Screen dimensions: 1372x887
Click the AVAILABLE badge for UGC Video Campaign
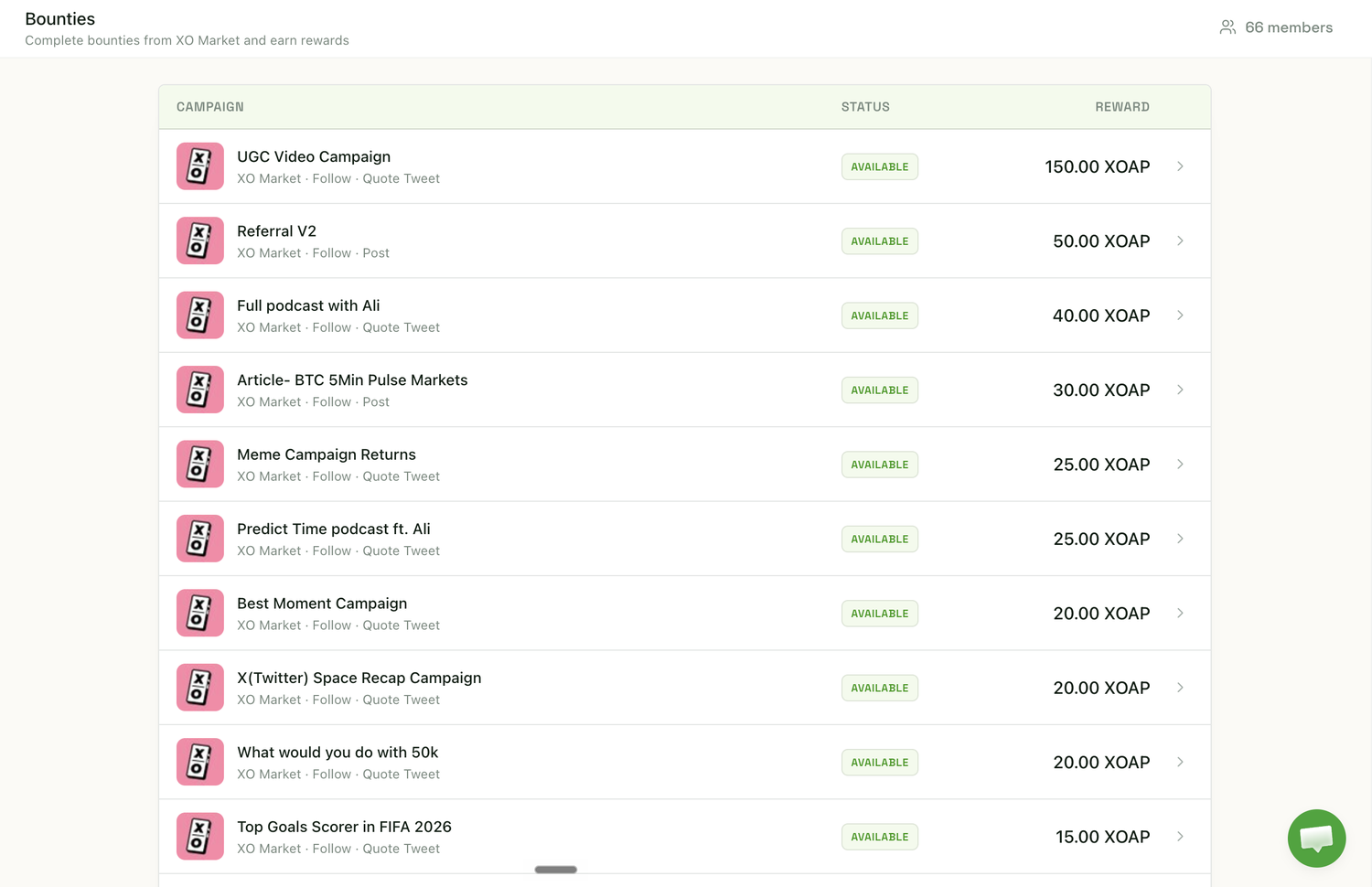(x=880, y=166)
